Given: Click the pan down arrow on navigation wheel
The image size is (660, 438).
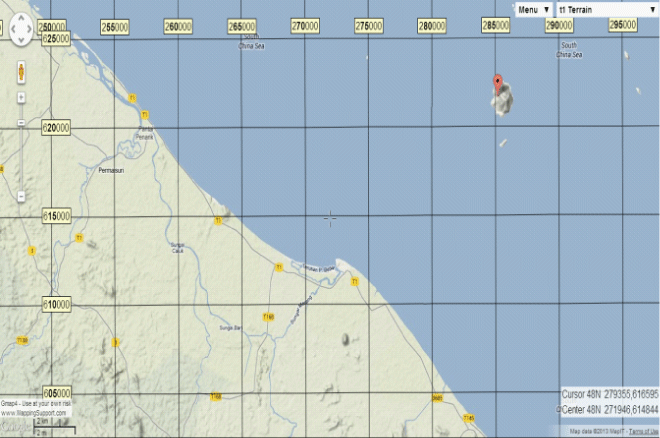Looking at the screenshot, I should point(22,41).
